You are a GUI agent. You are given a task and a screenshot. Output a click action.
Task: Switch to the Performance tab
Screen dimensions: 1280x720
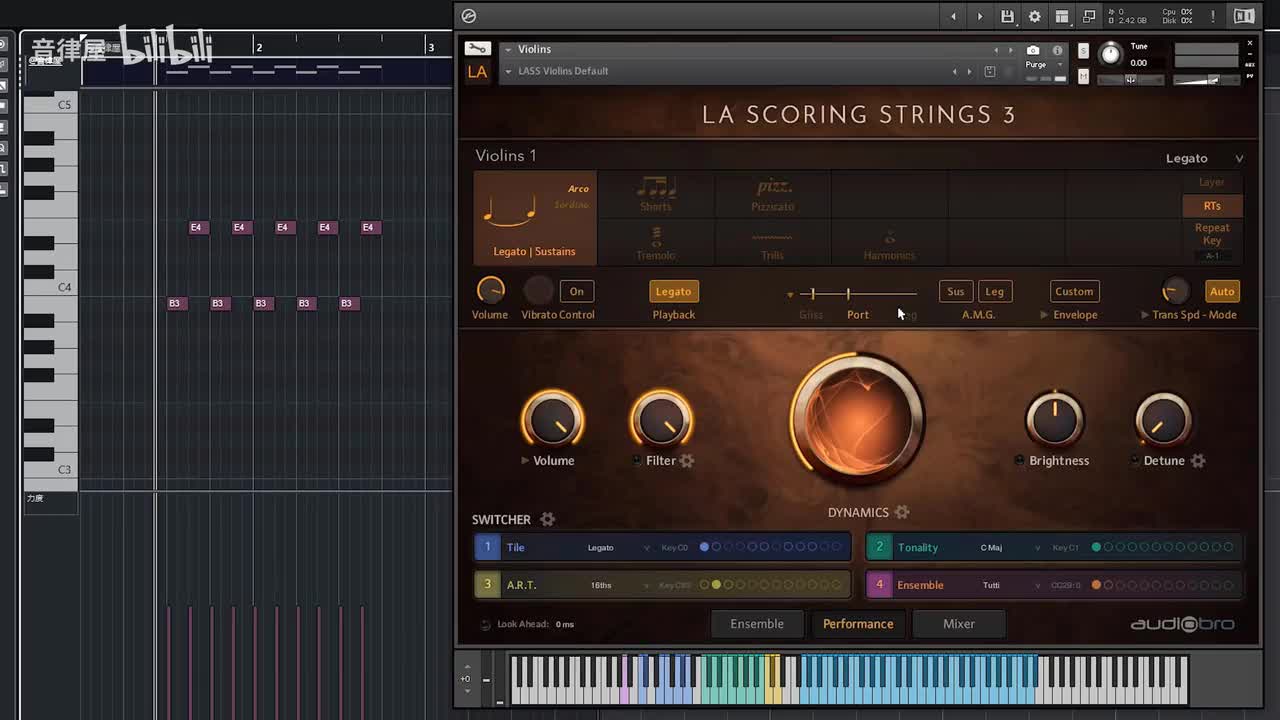pos(858,624)
